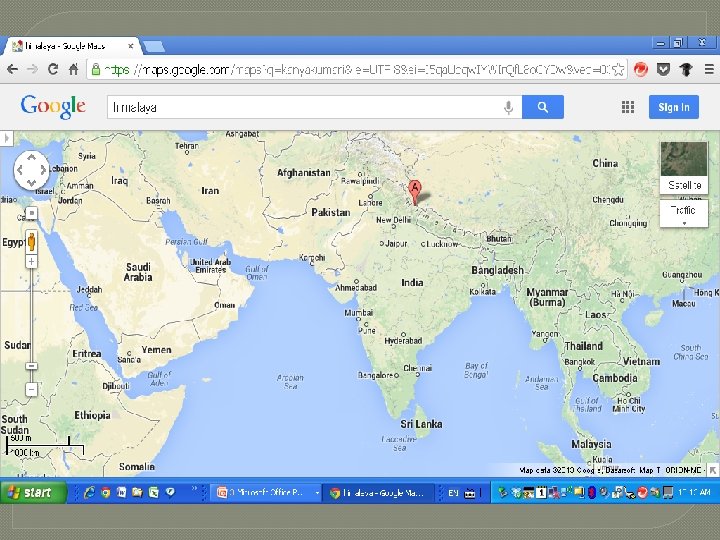Expand the side panel arrow on map
This screenshot has height=540, width=720.
coord(6,138)
